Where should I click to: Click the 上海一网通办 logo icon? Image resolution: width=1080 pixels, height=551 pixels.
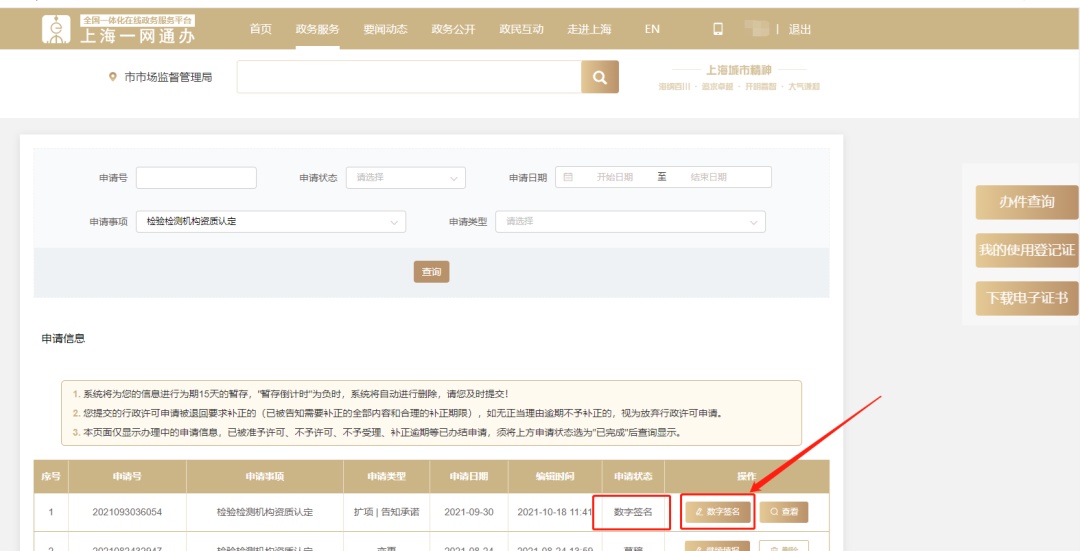pos(57,28)
